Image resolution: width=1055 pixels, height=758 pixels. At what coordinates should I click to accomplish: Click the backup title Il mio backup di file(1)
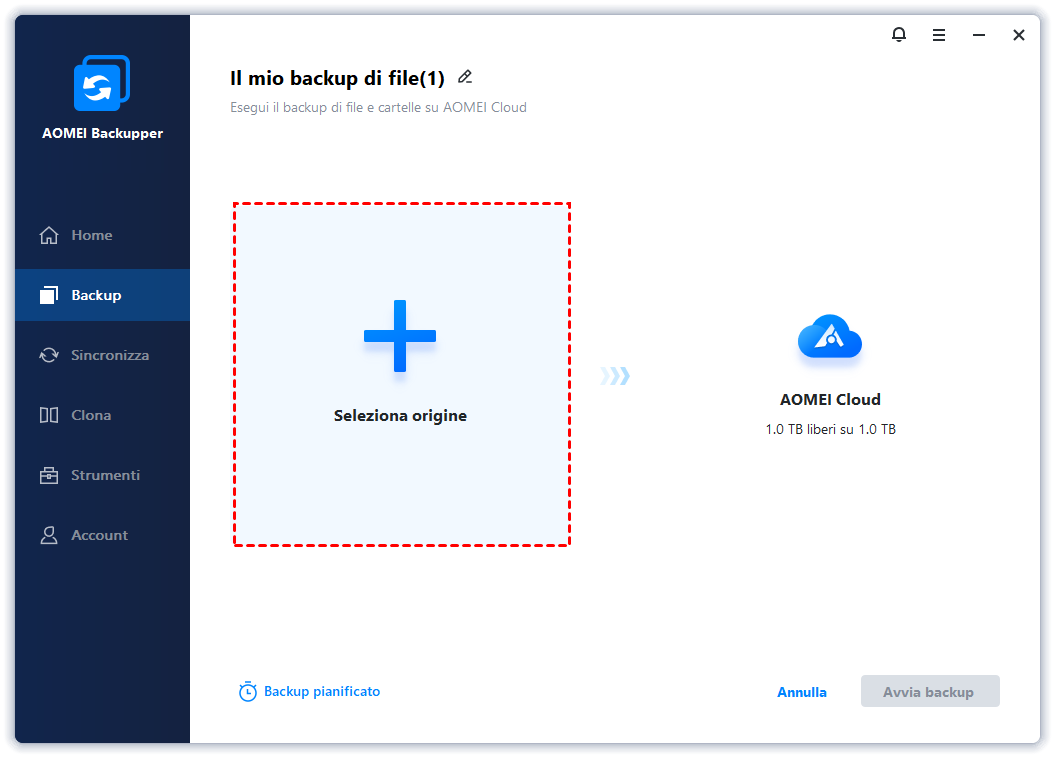click(x=337, y=78)
